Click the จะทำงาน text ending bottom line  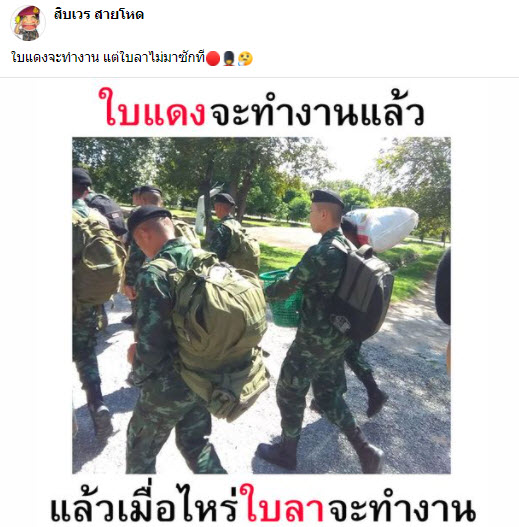pyautogui.click(x=402, y=505)
